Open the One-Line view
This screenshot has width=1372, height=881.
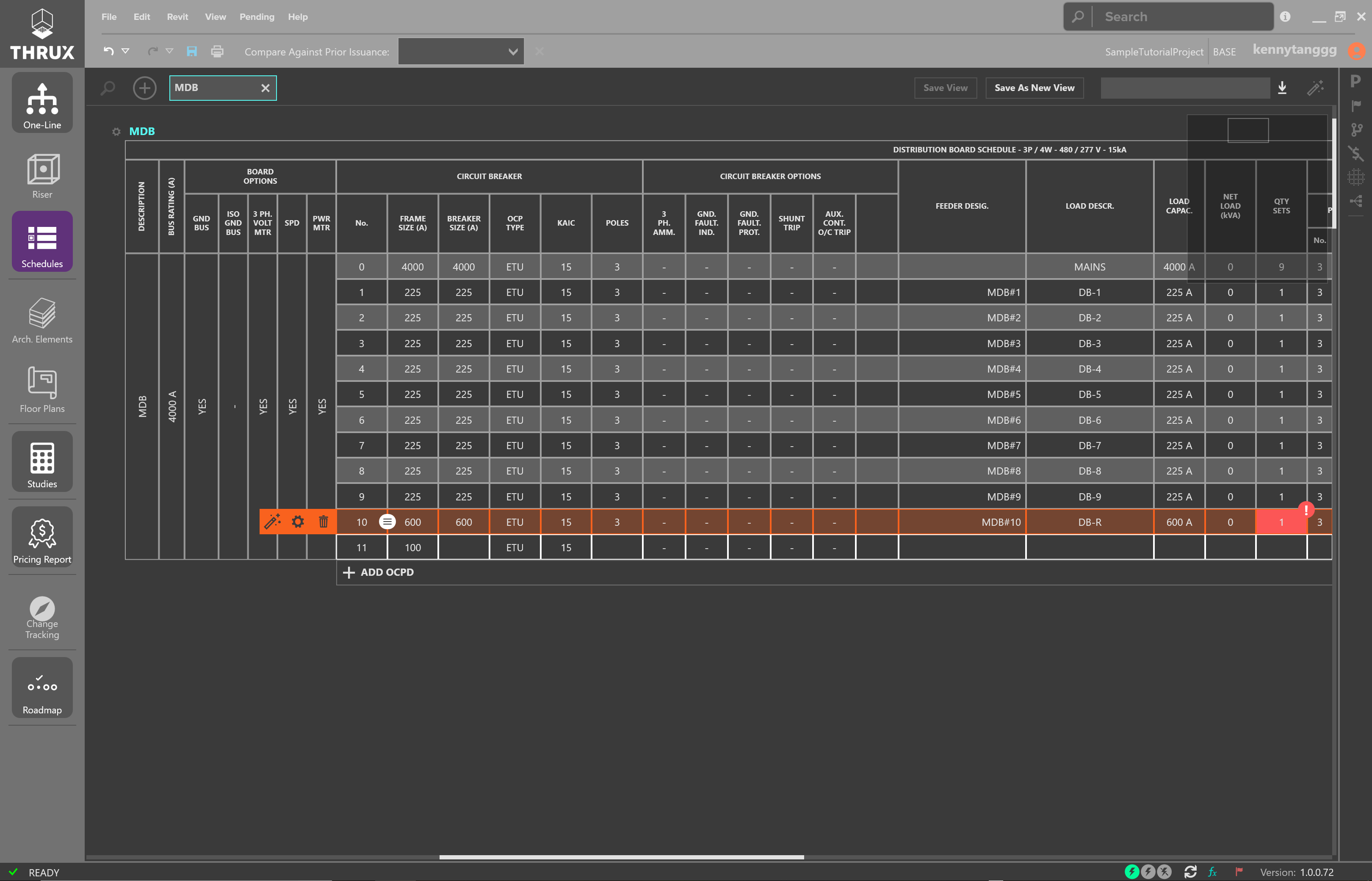[x=42, y=103]
